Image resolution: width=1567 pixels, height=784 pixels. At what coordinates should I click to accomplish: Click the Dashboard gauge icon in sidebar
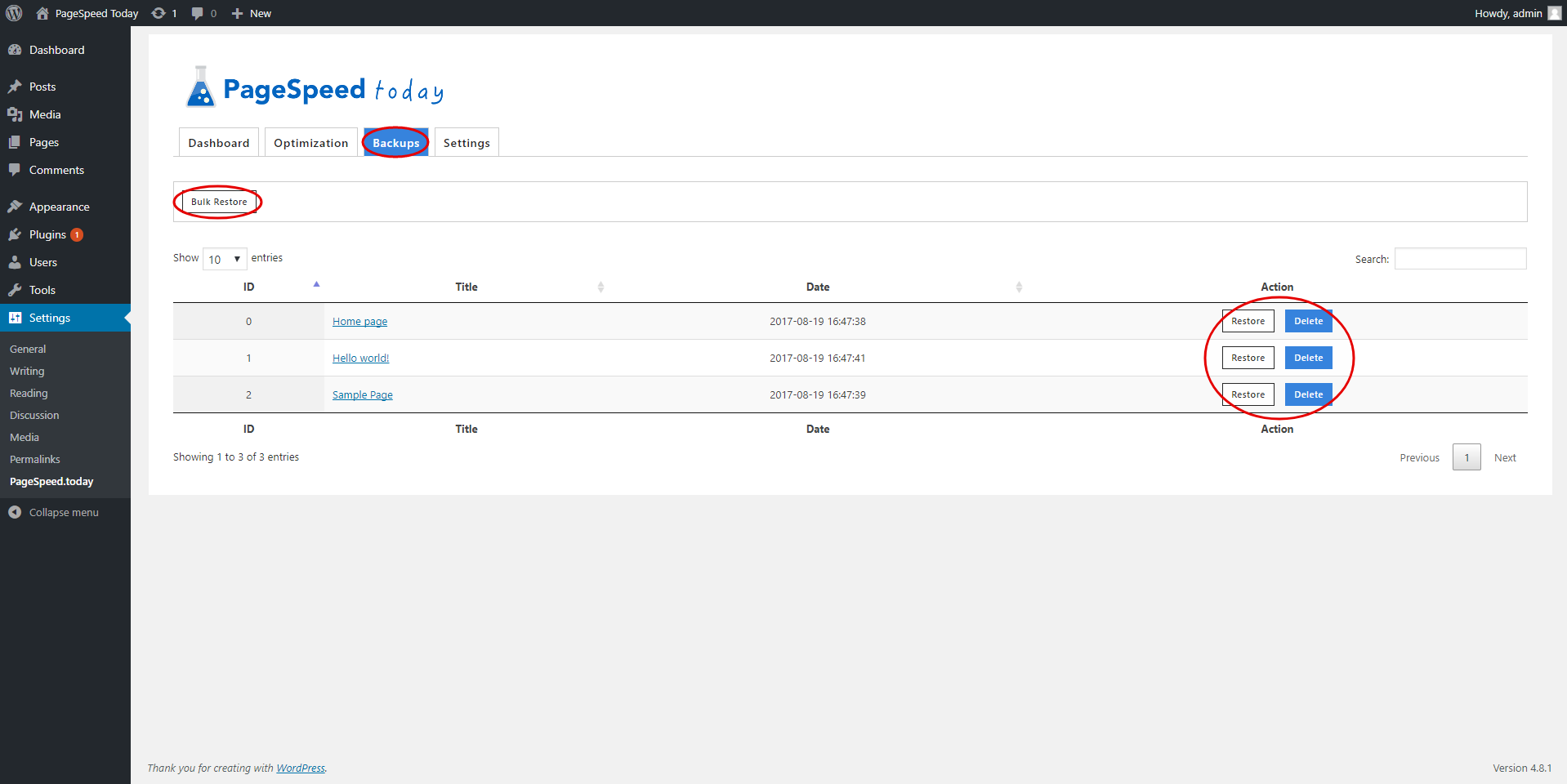pos(15,50)
